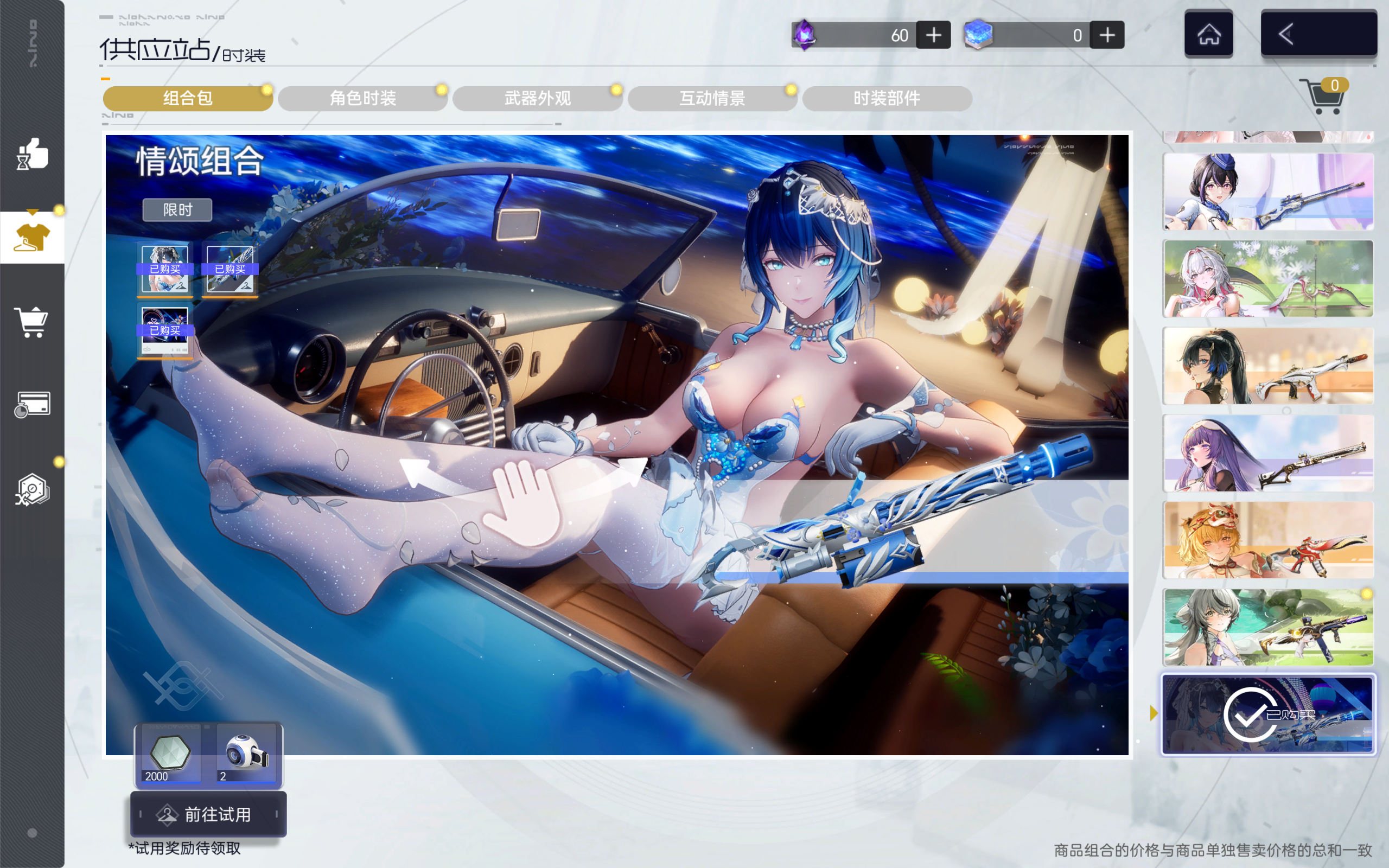Select the sailor-cap girl bundle thumbnail
Screen dimensions: 1389x868
click(x=1269, y=192)
